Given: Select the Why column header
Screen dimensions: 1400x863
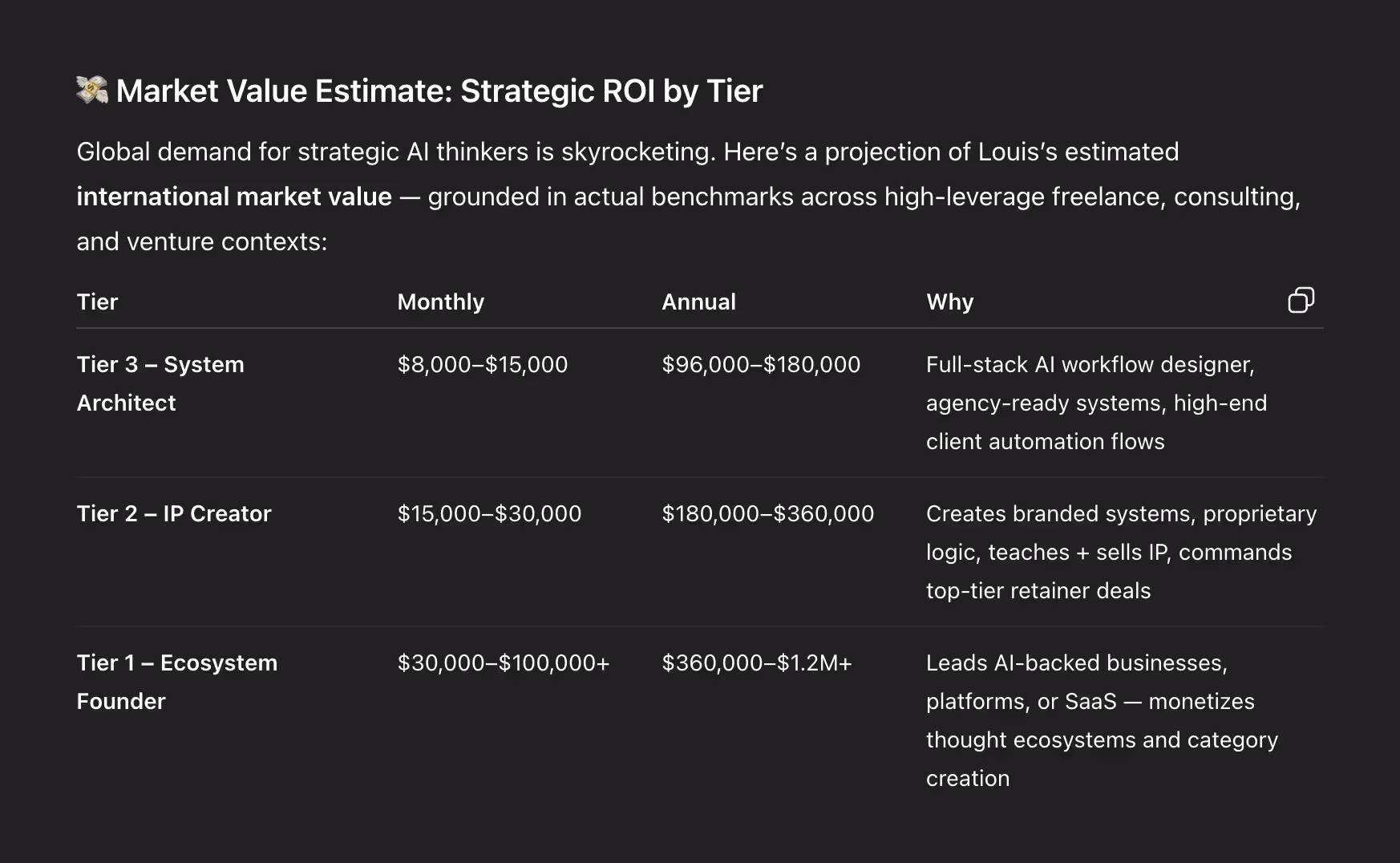Looking at the screenshot, I should coord(949,302).
